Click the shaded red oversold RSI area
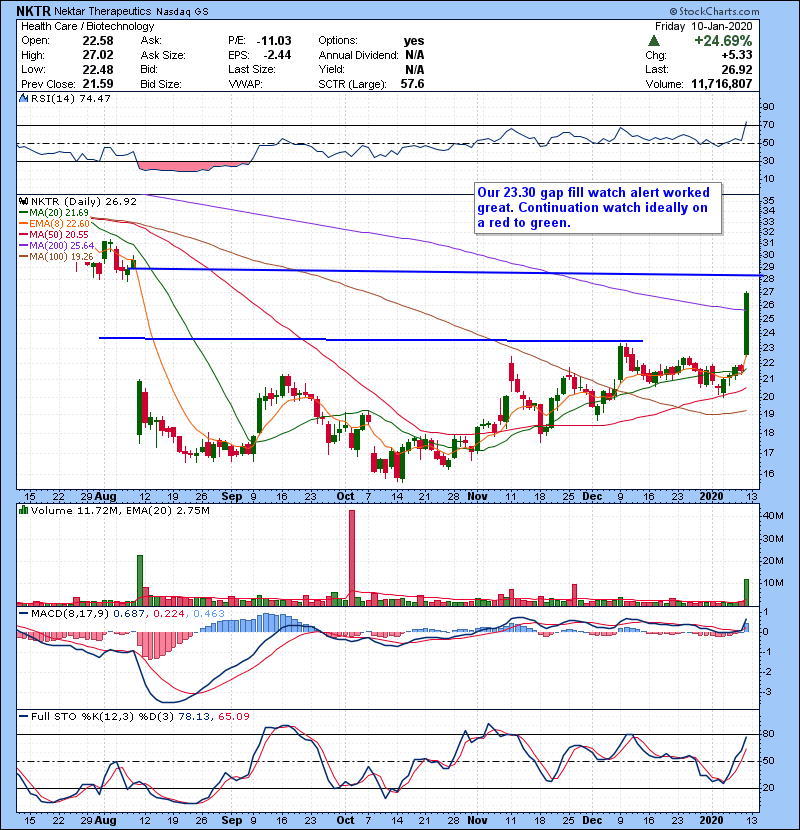 190,164
